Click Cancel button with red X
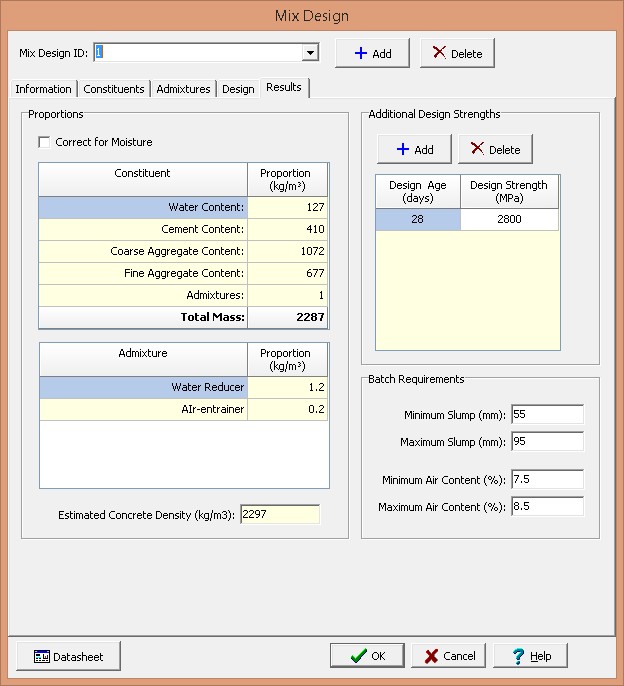Screen dimensions: 624x686 click(x=449, y=656)
